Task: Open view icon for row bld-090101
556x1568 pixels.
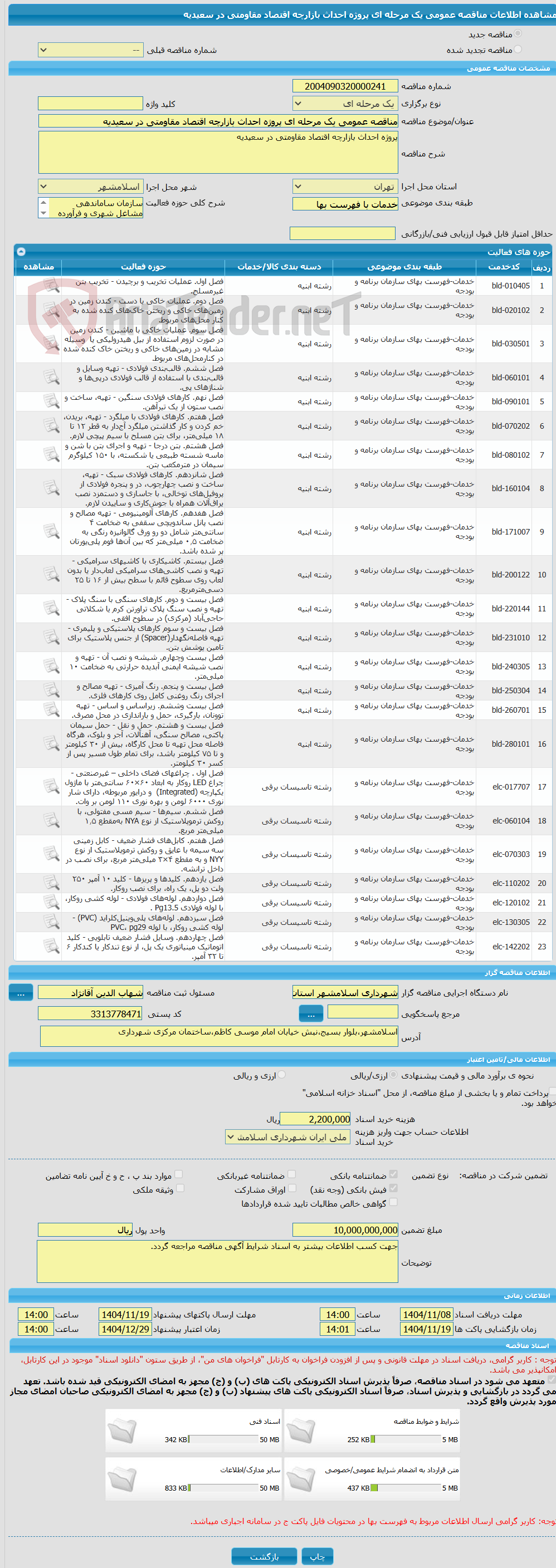Action: (51, 401)
